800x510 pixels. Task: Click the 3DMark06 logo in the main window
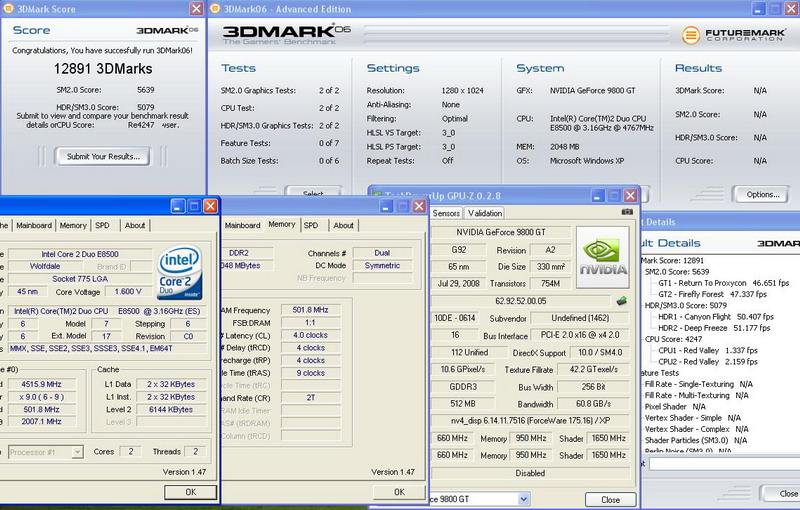point(286,34)
